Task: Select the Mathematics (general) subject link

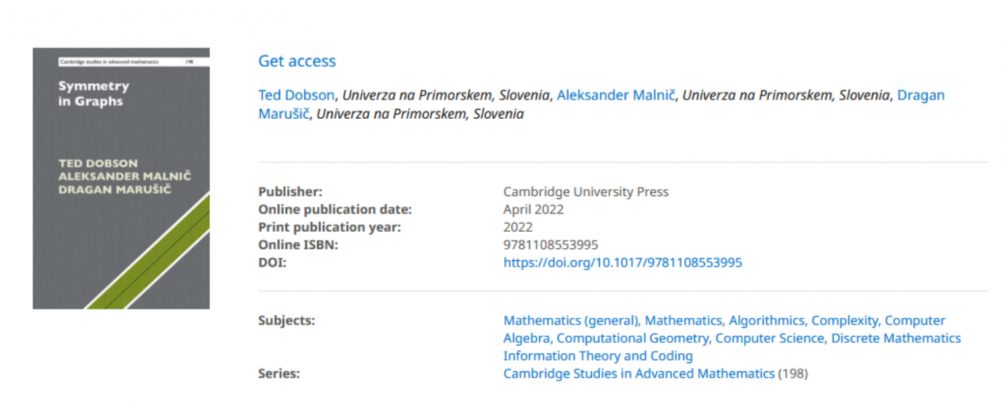Action: pos(571,321)
